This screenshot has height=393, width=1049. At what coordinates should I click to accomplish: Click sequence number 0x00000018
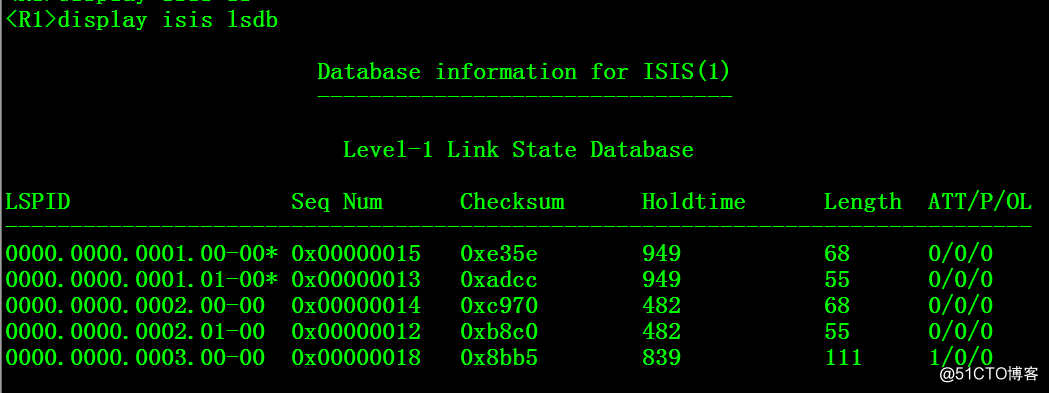[x=356, y=358]
